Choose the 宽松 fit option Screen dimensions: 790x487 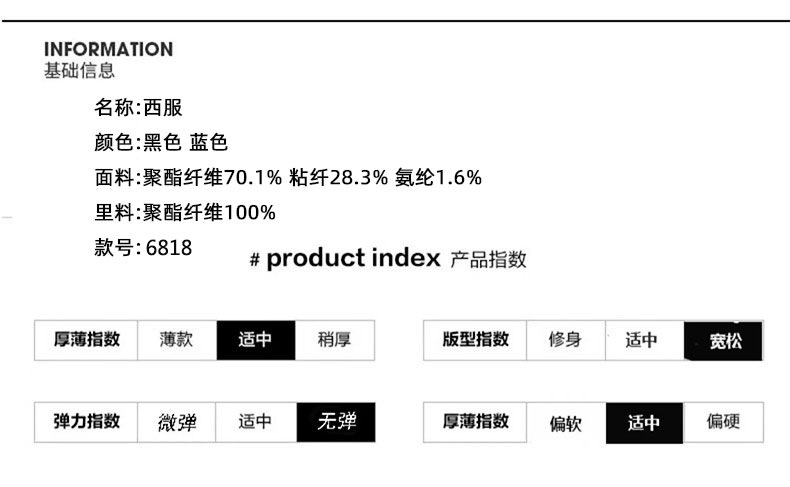pyautogui.click(x=725, y=341)
